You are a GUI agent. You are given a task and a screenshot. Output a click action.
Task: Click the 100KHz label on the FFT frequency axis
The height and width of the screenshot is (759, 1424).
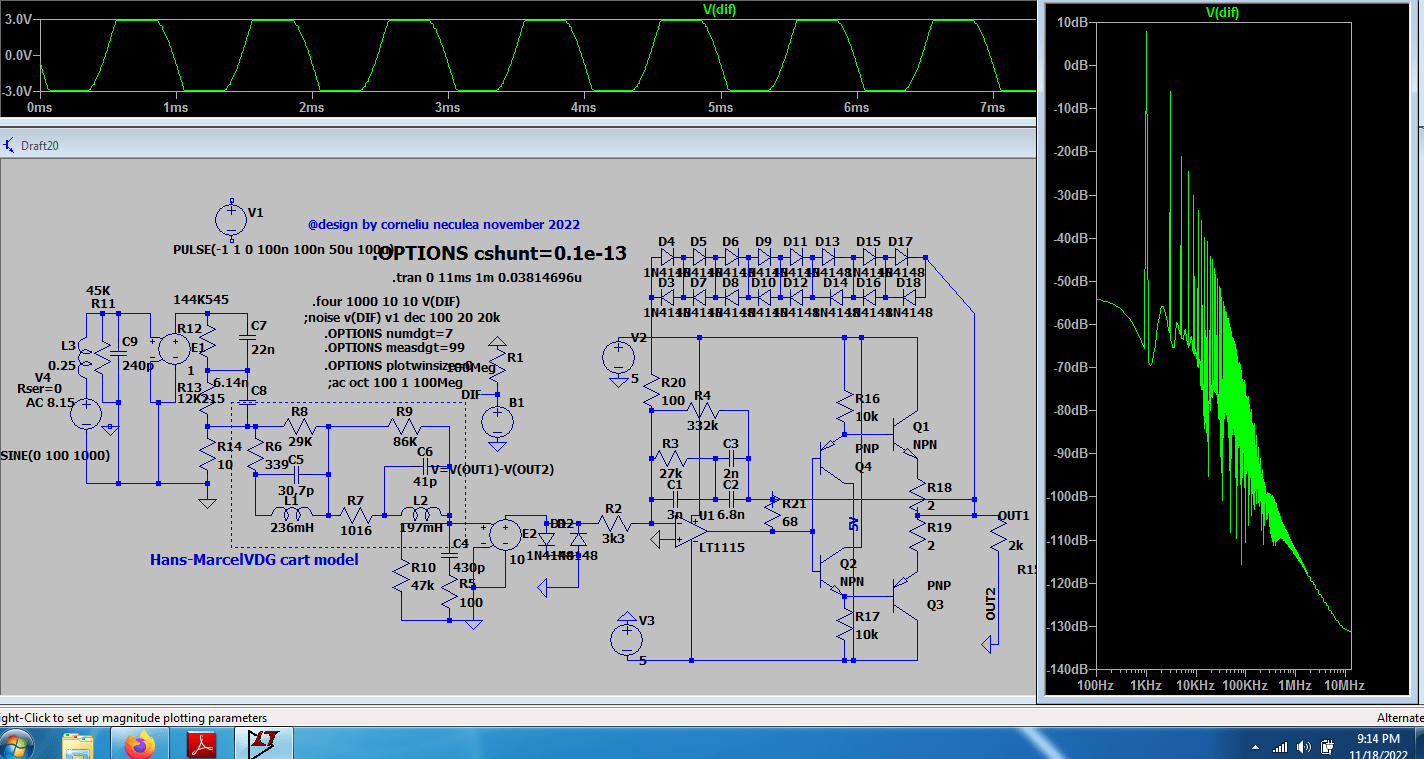tap(1244, 686)
